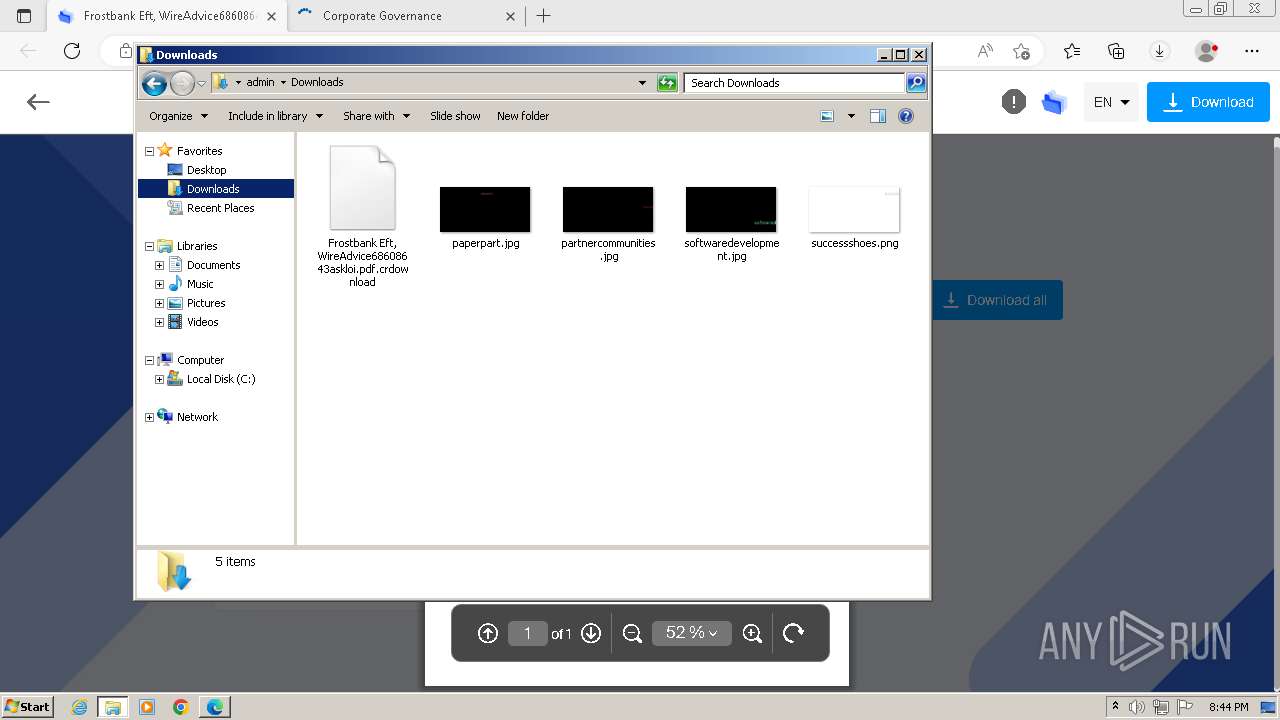Screen dimensions: 1280x720
Task: Collapse the Favorites group
Action: (150, 151)
